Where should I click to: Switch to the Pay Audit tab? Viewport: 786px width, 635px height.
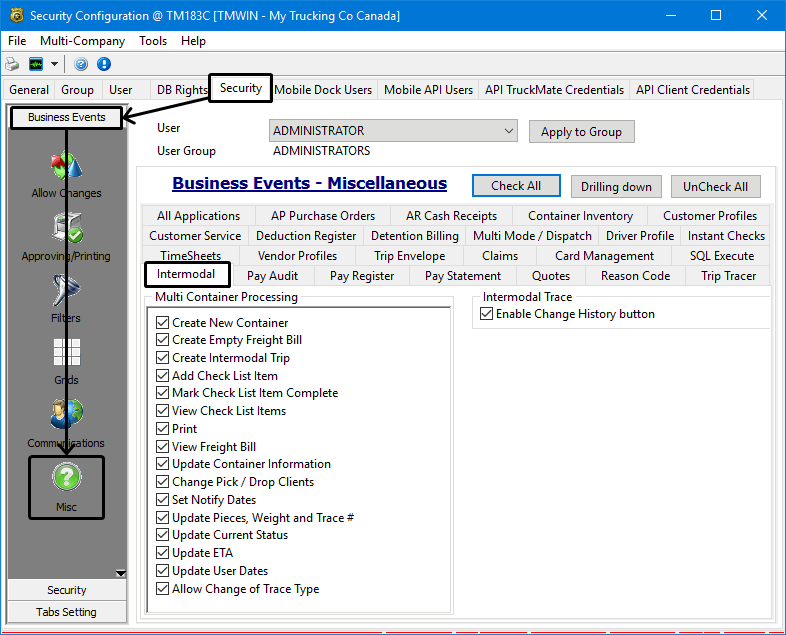[x=272, y=276]
